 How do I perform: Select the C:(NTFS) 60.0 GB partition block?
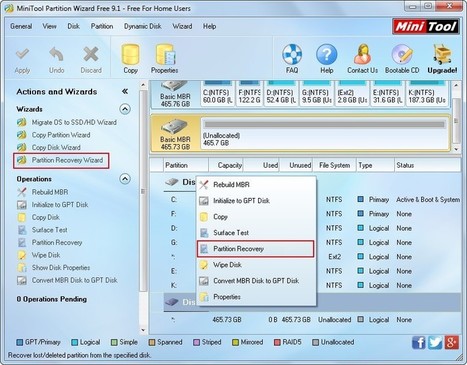pyautogui.click(x=217, y=93)
